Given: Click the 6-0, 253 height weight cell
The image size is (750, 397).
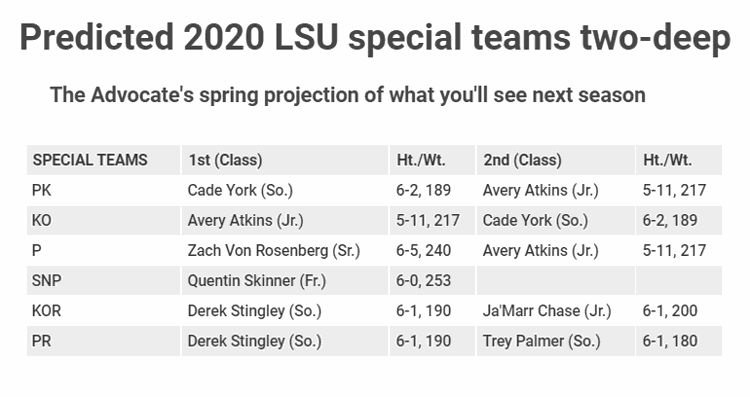Looking at the screenshot, I should click(x=423, y=281).
